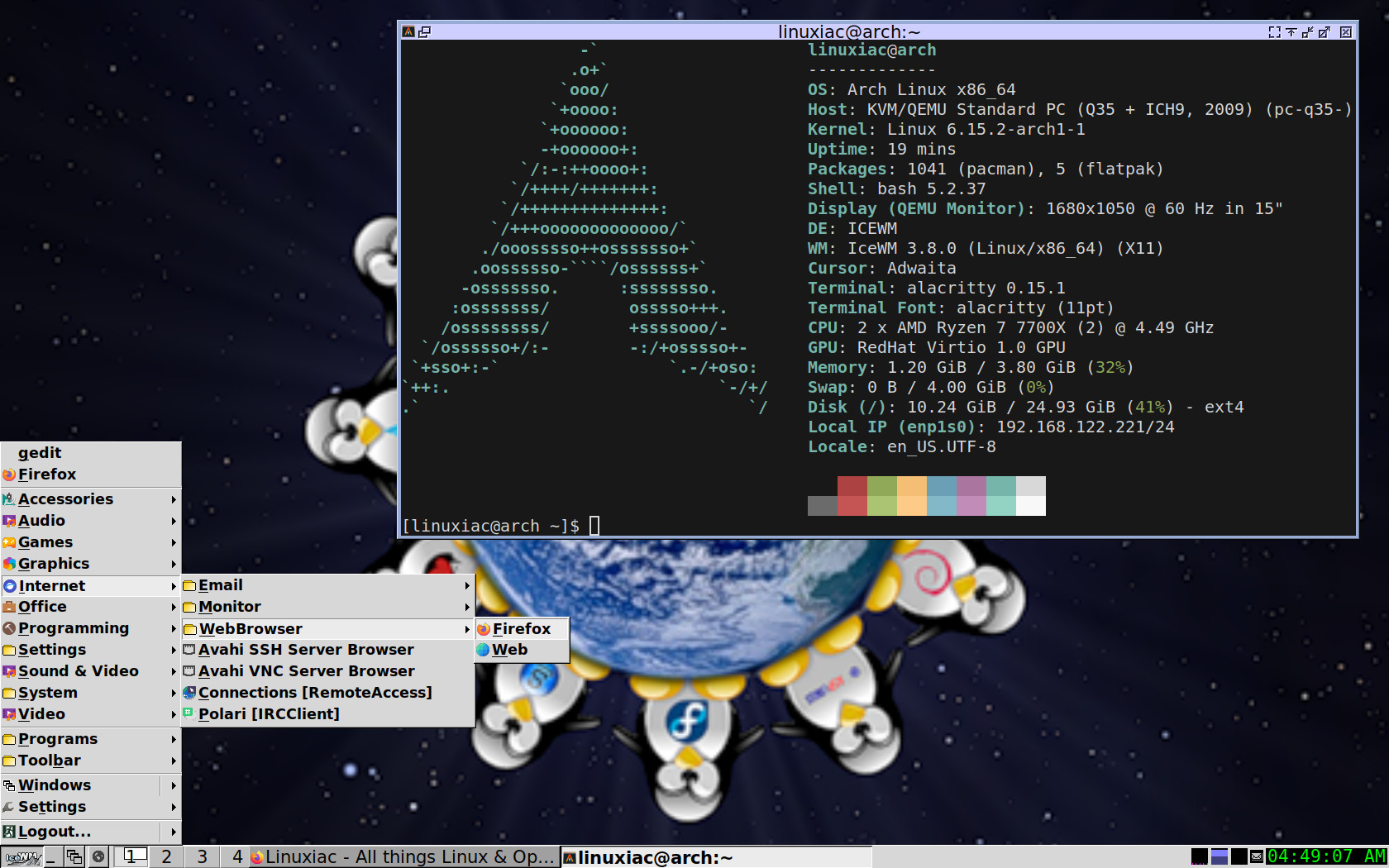
Task: Switch to workspace 1
Action: [x=130, y=857]
